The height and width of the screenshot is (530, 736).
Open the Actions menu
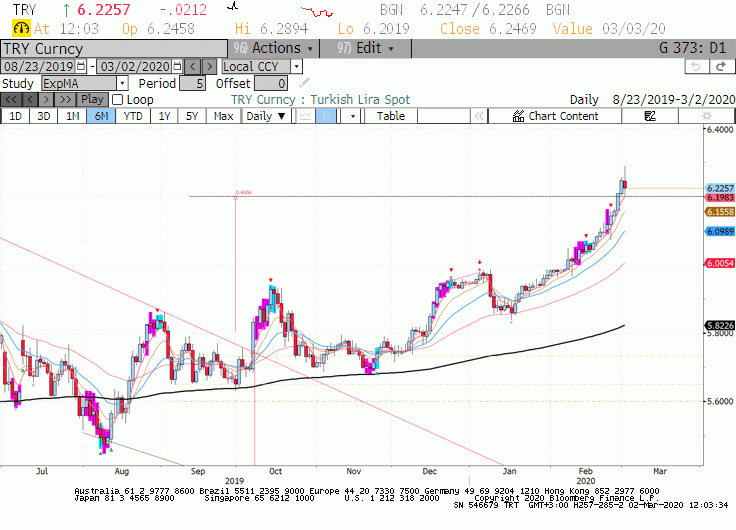tap(274, 48)
